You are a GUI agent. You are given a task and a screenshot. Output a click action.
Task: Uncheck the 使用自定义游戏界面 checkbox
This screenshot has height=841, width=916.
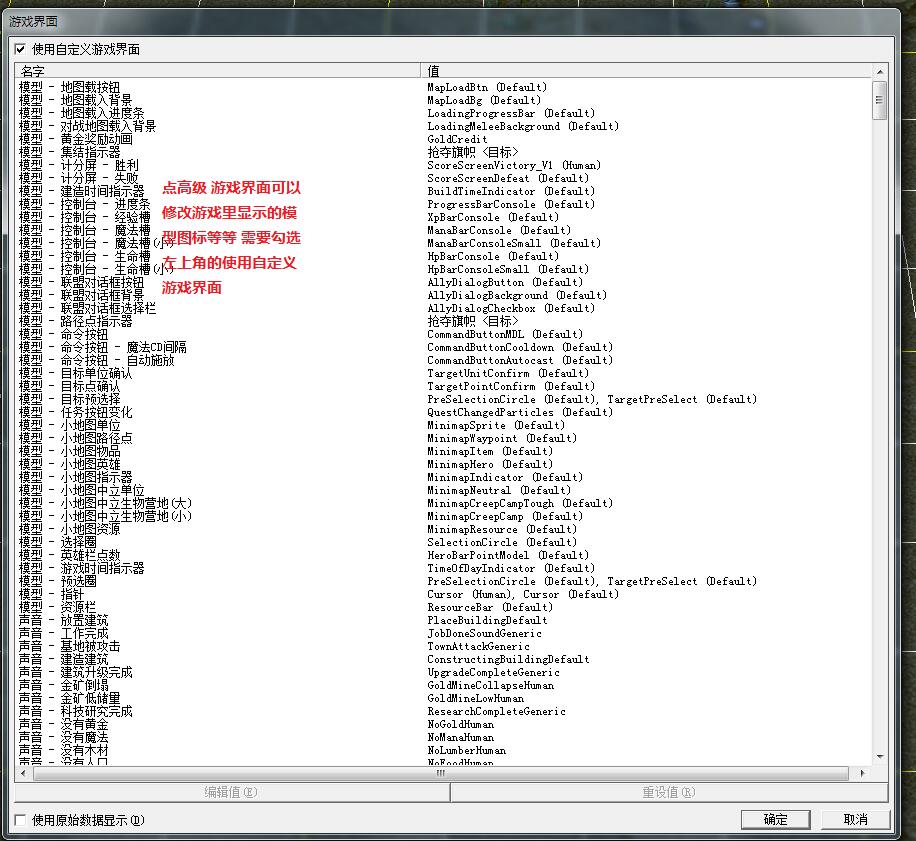(20, 49)
